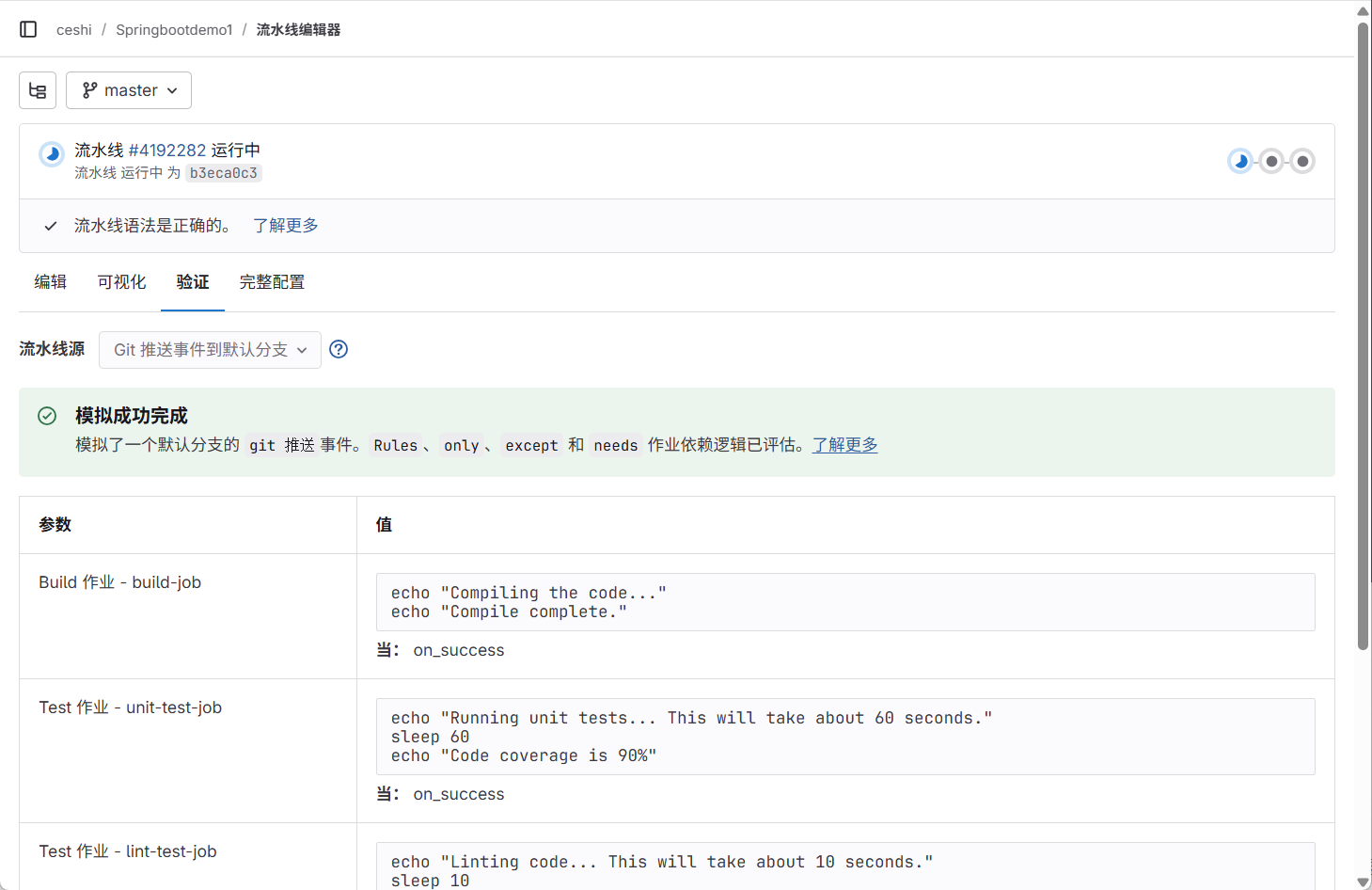Click the running pipeline status icon
This screenshot has height=890, width=1372.
(x=51, y=153)
